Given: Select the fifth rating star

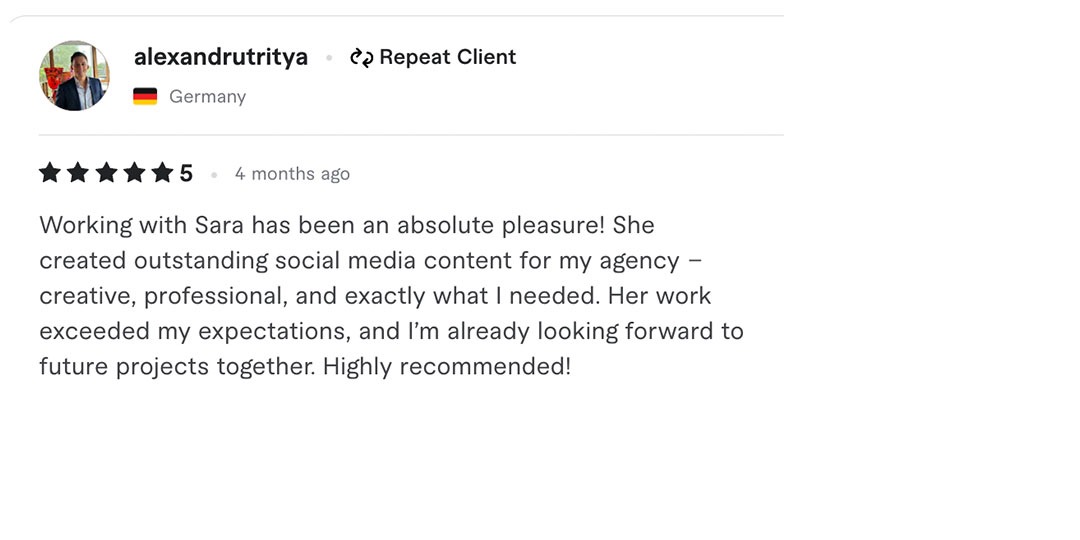Looking at the screenshot, I should point(162,173).
